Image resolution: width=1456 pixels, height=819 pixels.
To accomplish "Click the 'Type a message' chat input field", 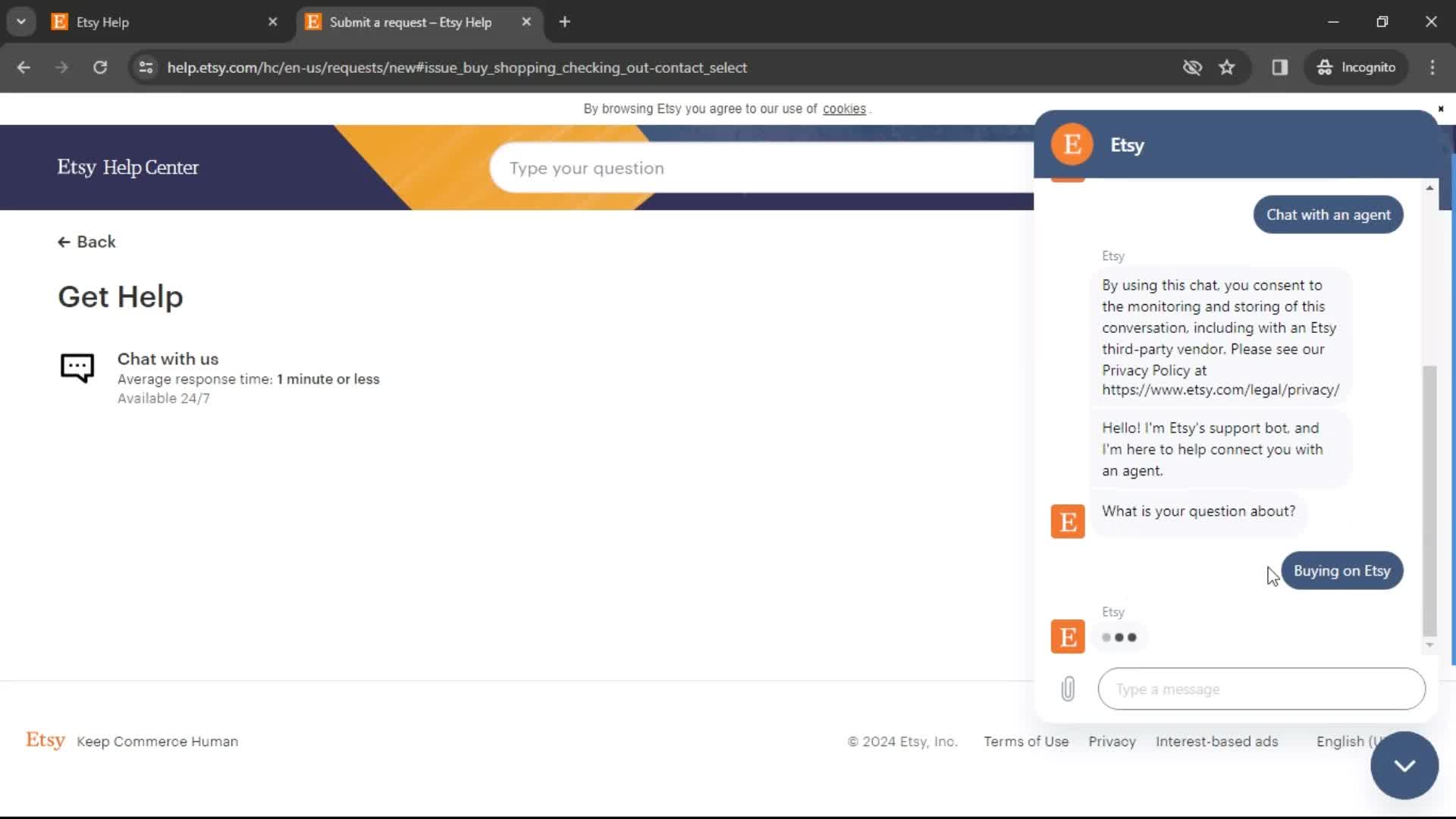I will [x=1262, y=689].
